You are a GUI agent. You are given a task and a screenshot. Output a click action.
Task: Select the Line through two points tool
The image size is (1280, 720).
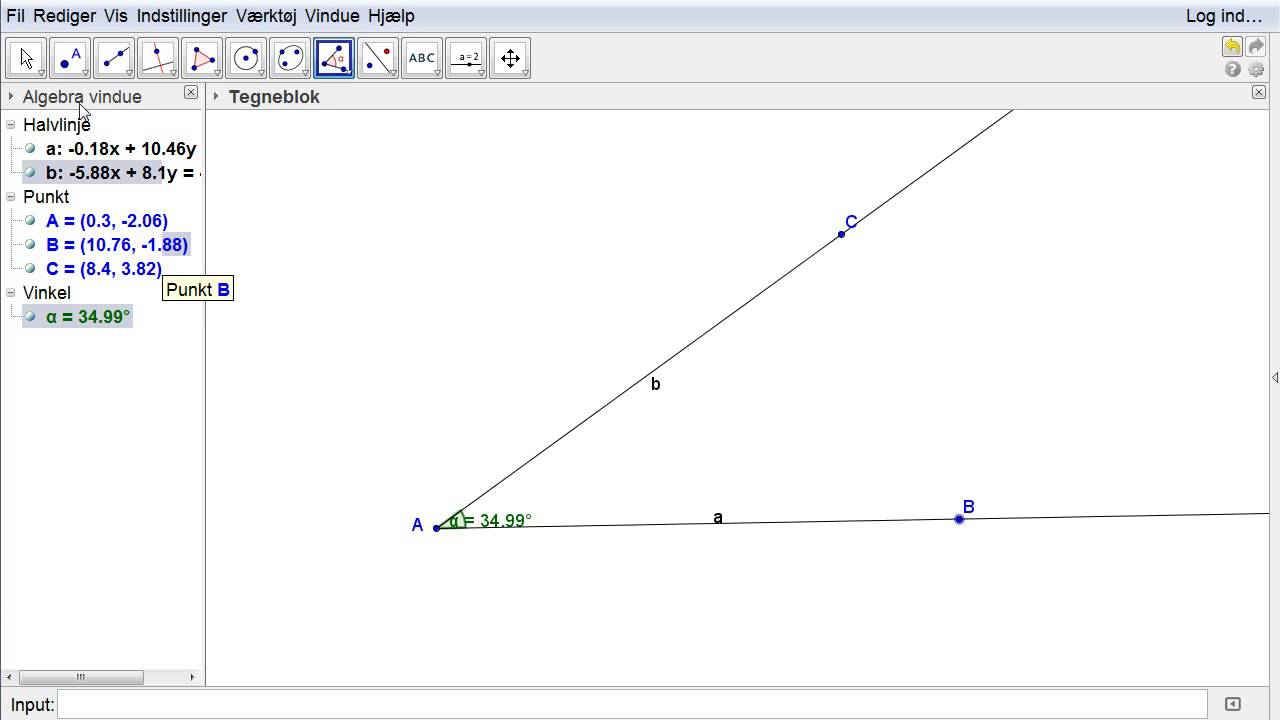pos(114,58)
